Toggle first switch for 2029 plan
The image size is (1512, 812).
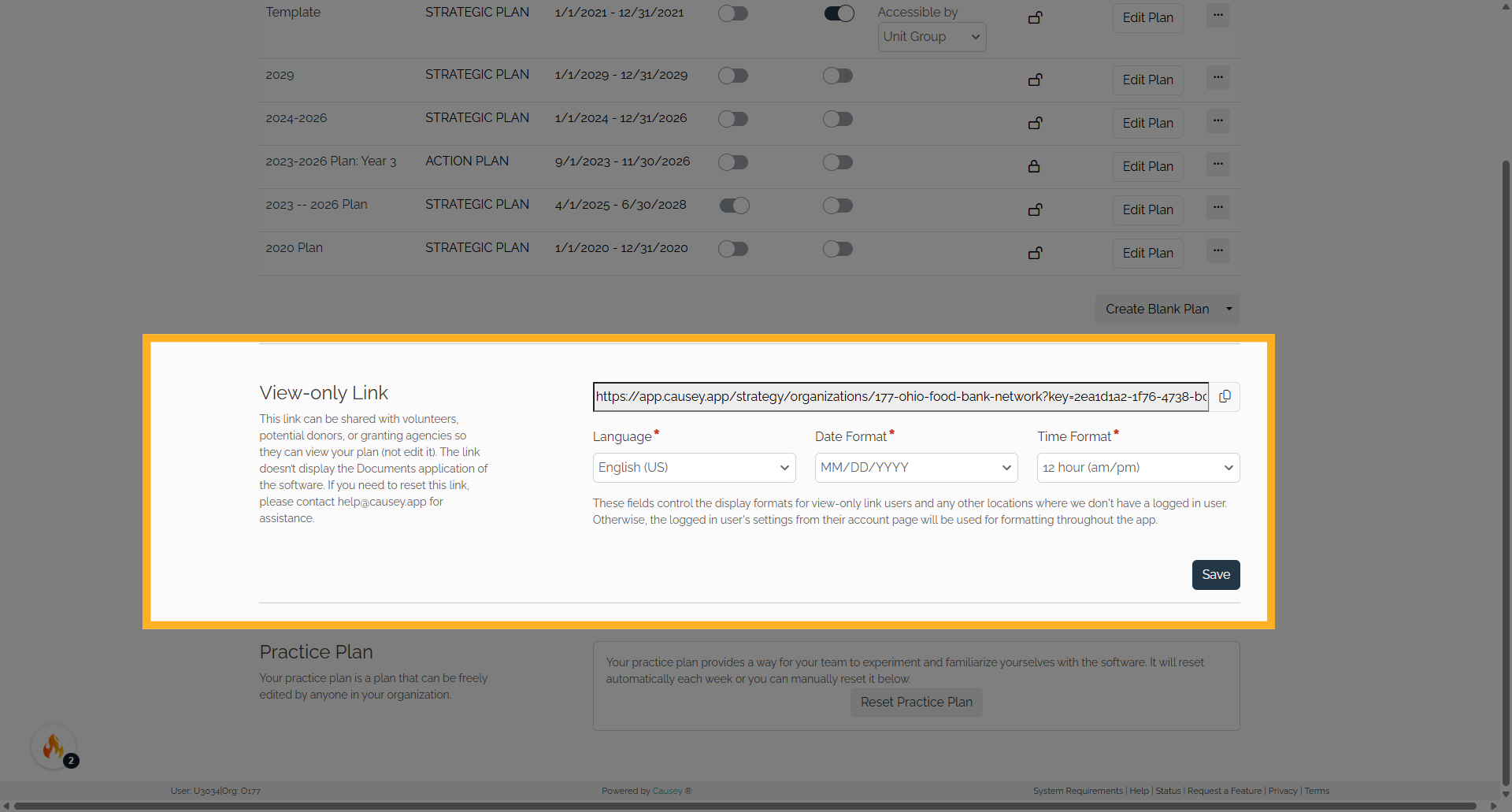click(733, 76)
